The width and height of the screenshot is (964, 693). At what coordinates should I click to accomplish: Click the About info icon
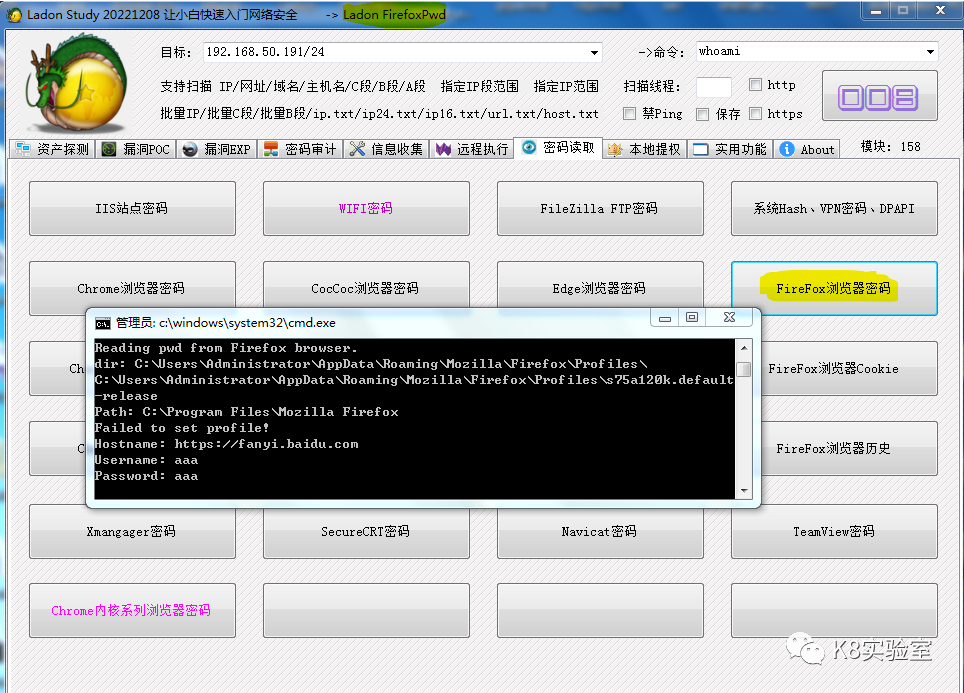click(x=786, y=149)
